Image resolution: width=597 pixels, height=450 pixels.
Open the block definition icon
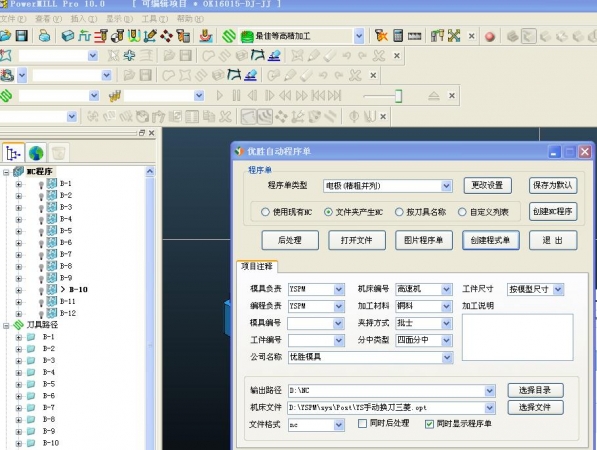(x=68, y=36)
